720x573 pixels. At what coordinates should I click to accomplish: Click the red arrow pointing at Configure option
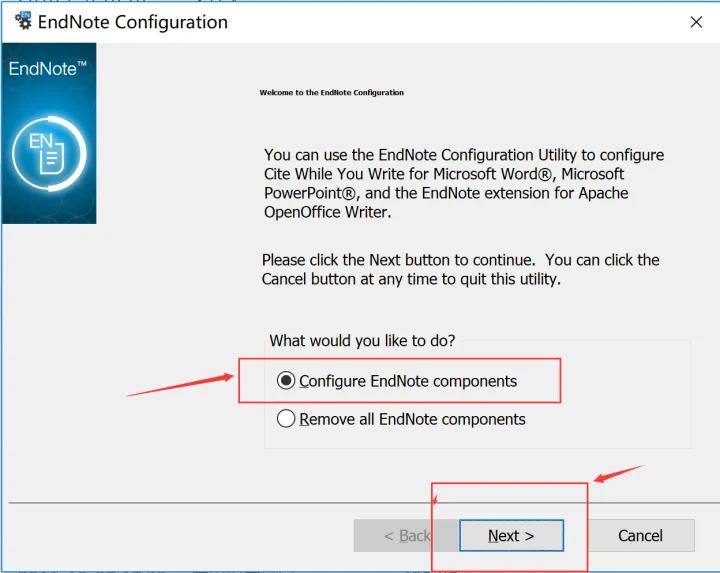point(180,385)
